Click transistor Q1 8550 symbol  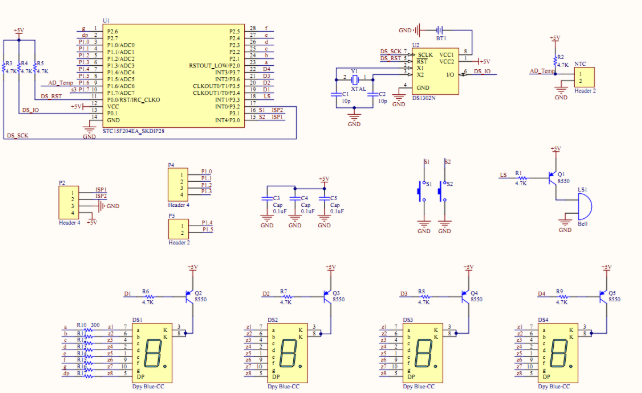pos(553,178)
